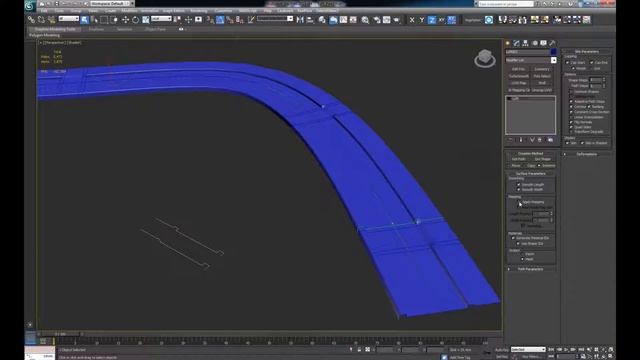Click the ViewCube in the viewport
Viewport: 640px width, 360px height.
click(x=485, y=58)
